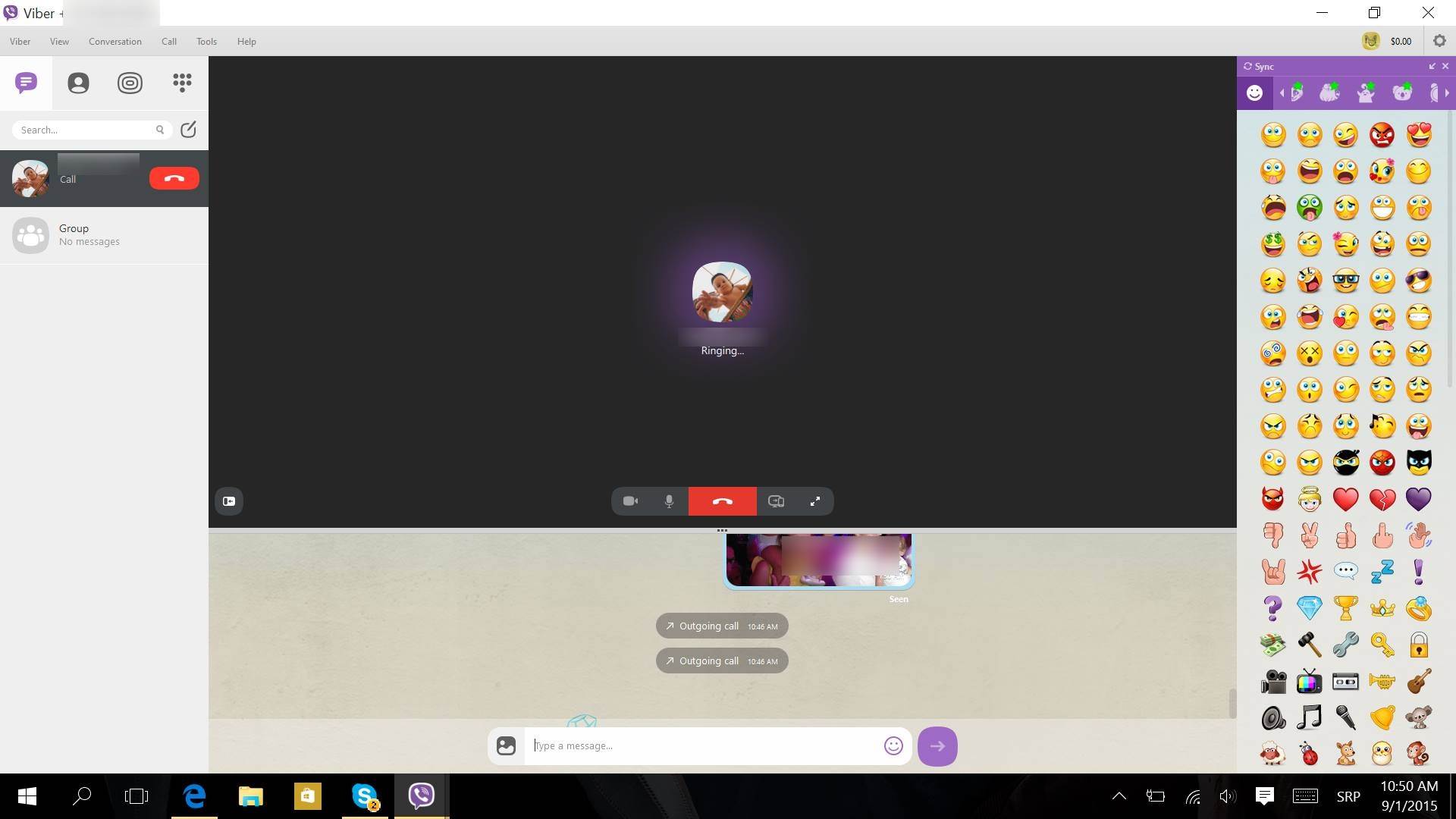Select the trophy emoji icon
The image size is (1456, 819).
point(1345,607)
